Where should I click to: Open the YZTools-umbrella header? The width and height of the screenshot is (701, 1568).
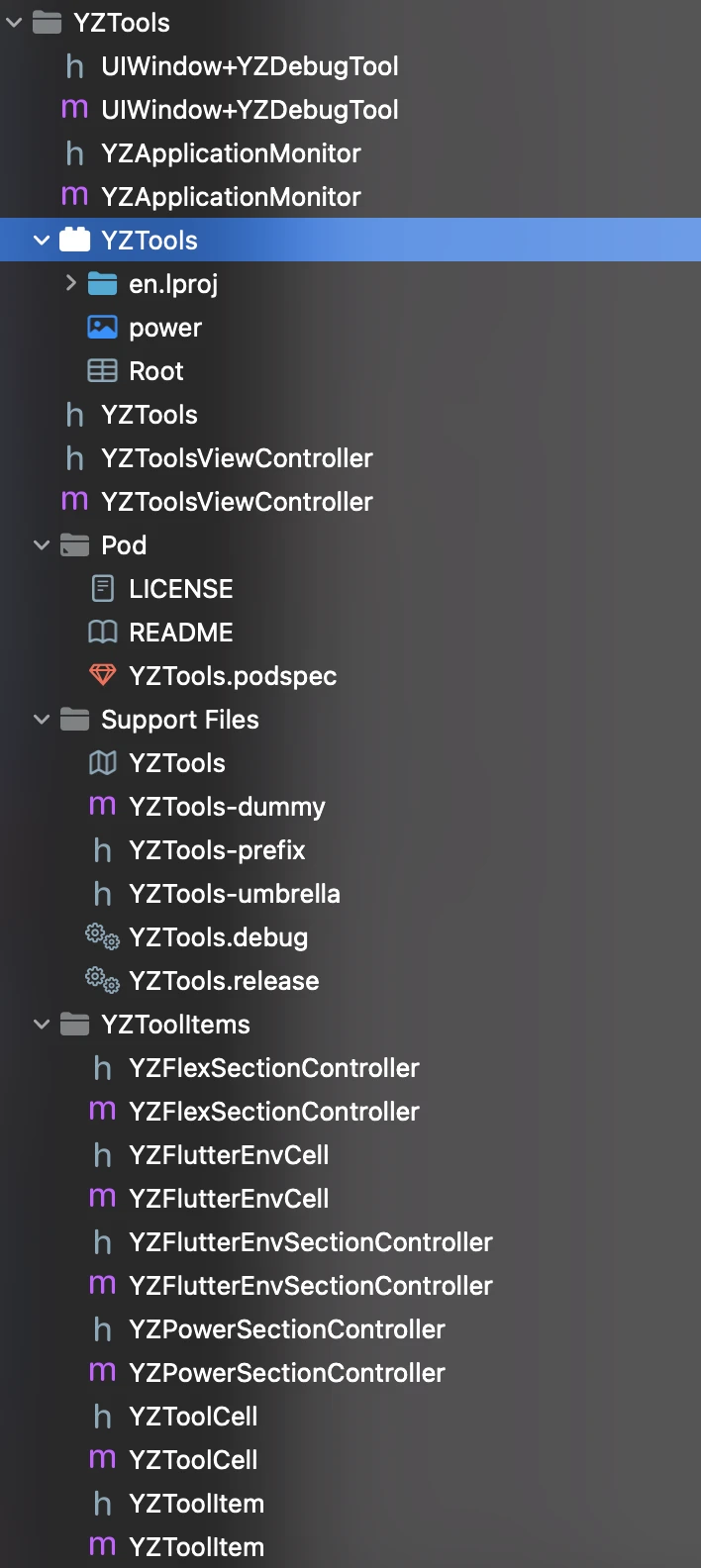point(234,894)
